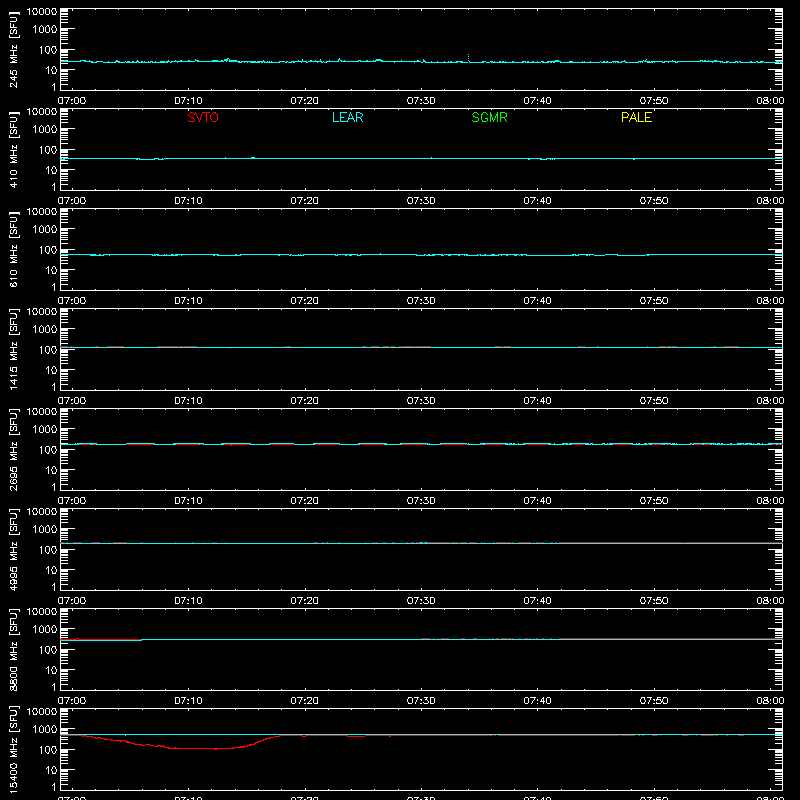Click 07:40 tick label under 4995 MHz plot

(537, 601)
